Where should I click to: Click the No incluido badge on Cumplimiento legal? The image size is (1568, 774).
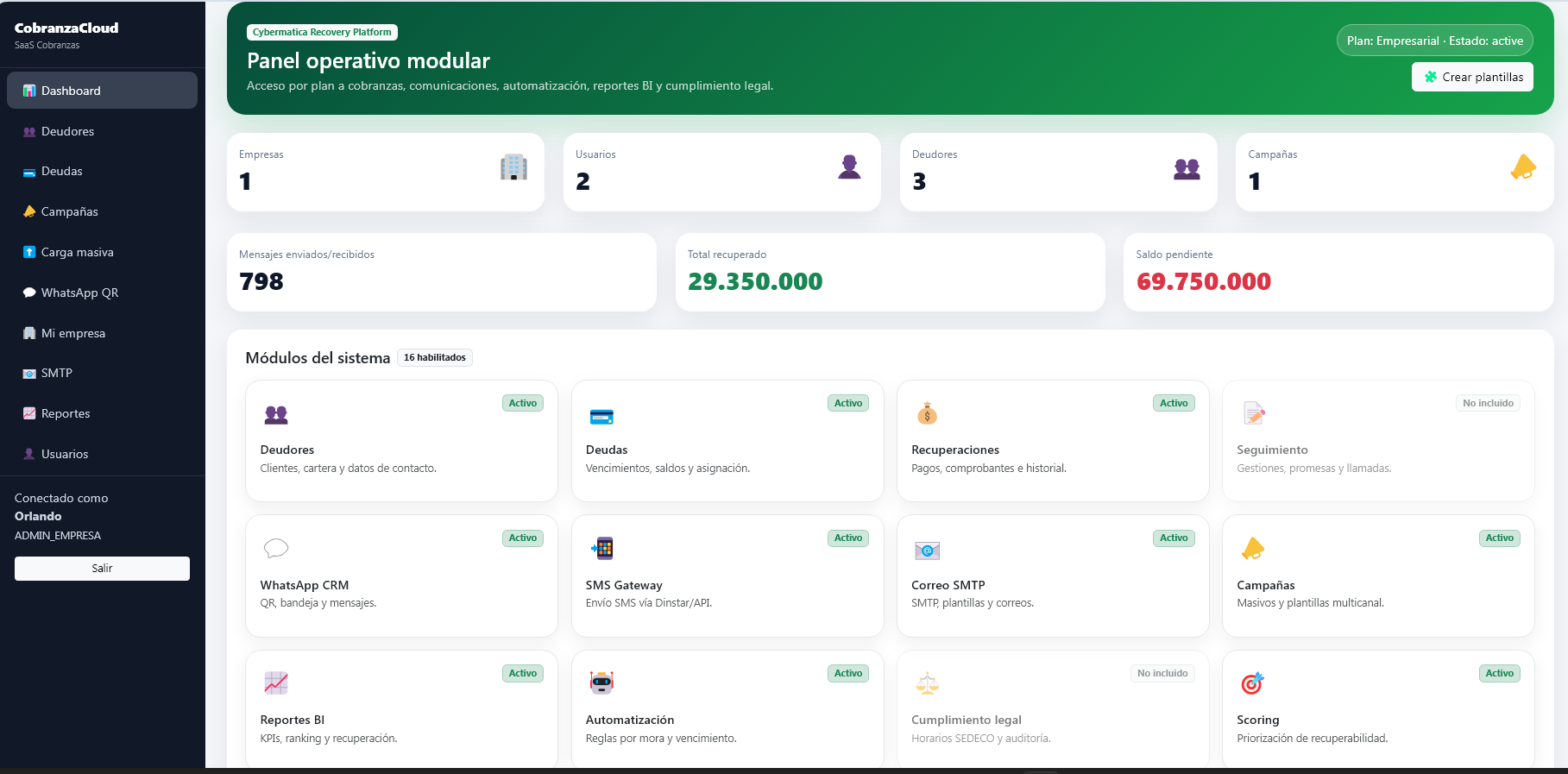(1162, 673)
